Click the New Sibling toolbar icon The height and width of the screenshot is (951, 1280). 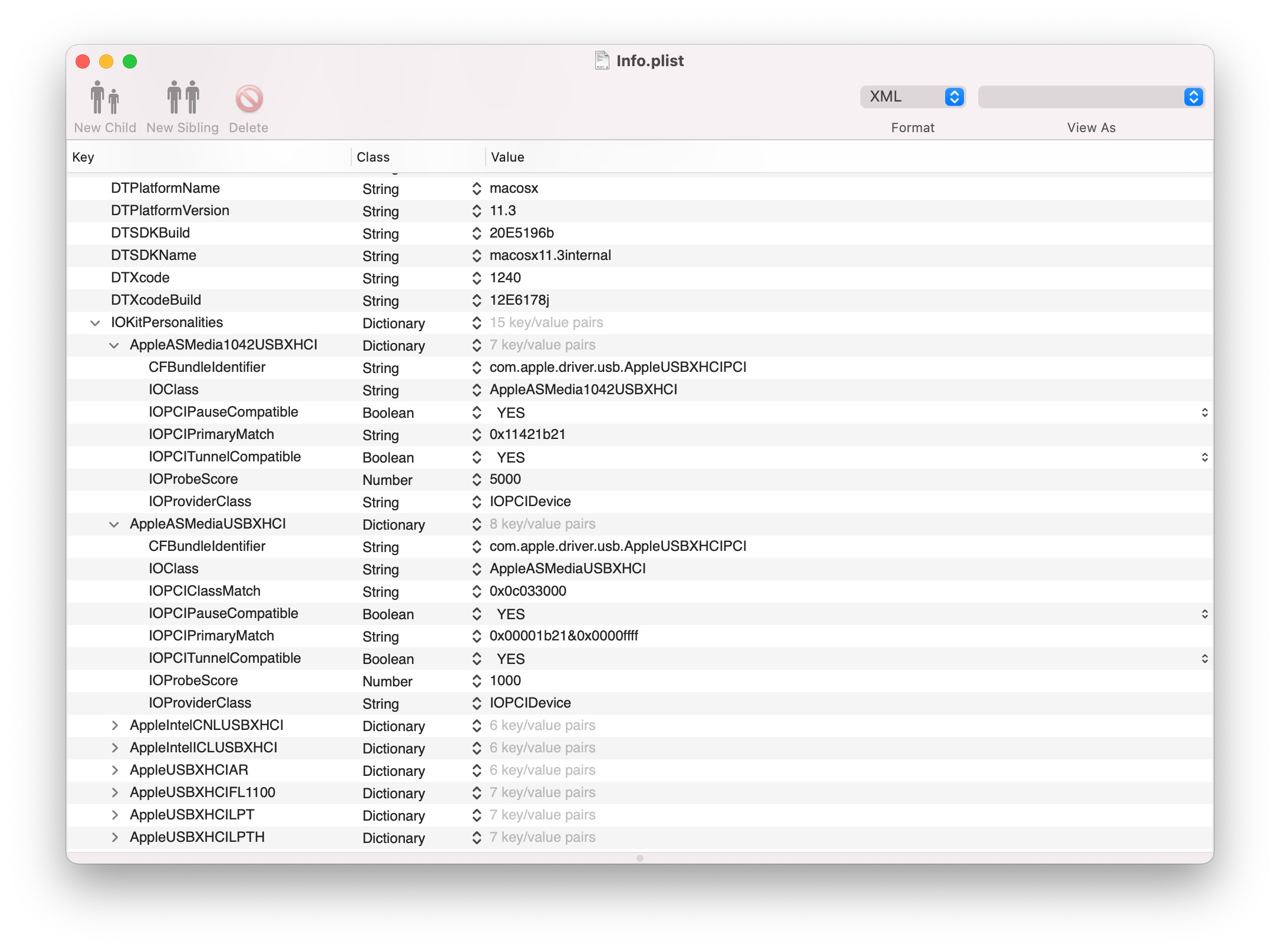(x=182, y=98)
